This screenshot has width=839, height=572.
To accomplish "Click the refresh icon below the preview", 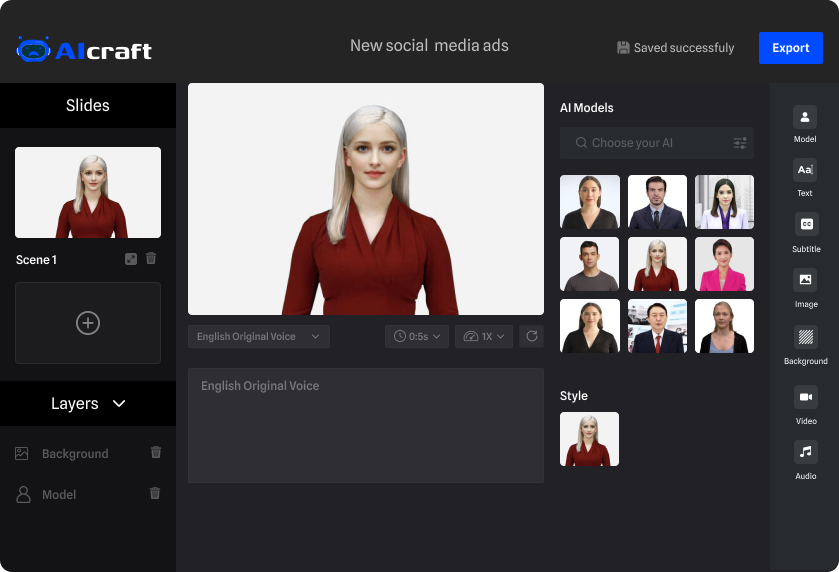I will coord(531,337).
